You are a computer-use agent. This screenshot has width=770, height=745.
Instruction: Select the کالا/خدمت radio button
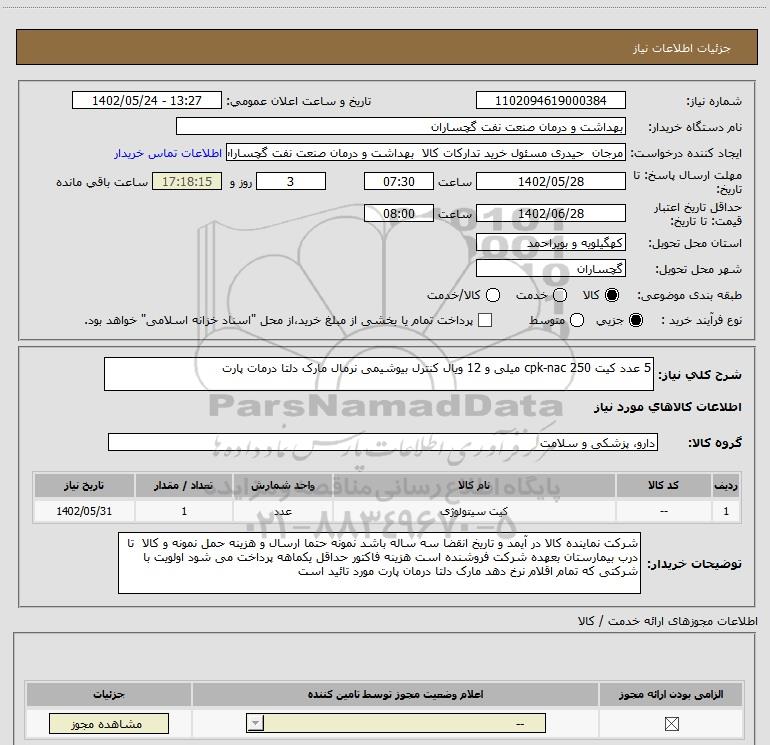tap(493, 295)
